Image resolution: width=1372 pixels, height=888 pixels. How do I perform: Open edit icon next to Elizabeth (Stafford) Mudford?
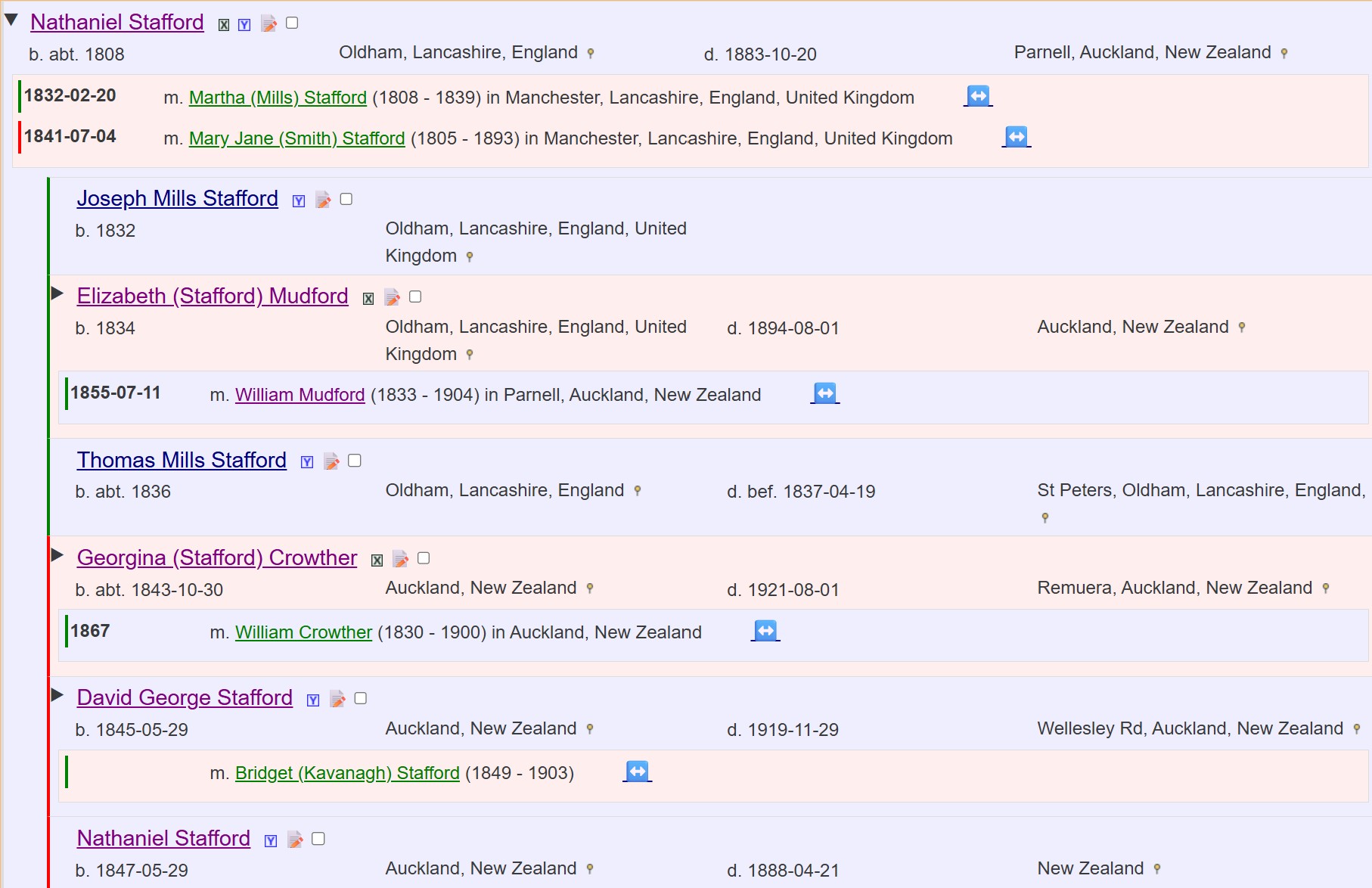[392, 298]
